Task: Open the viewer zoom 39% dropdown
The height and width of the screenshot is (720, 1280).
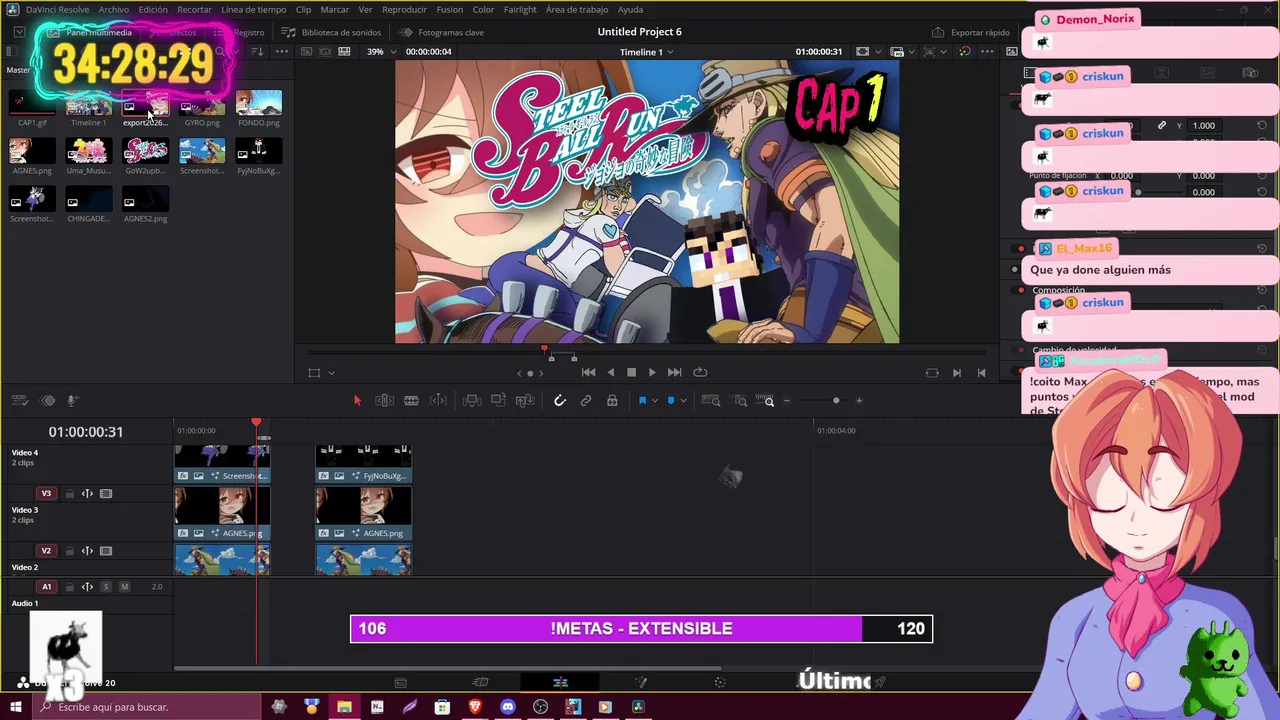Action: pos(380,52)
